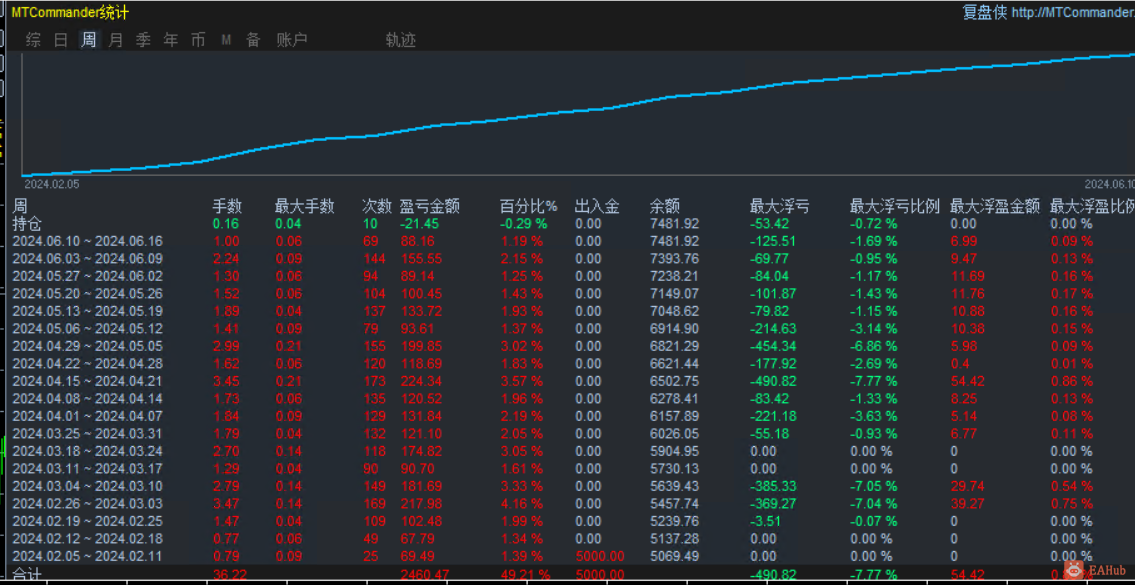The image size is (1135, 585).
Task: Click the 盈亏金额 column header
Action: [x=430, y=207]
